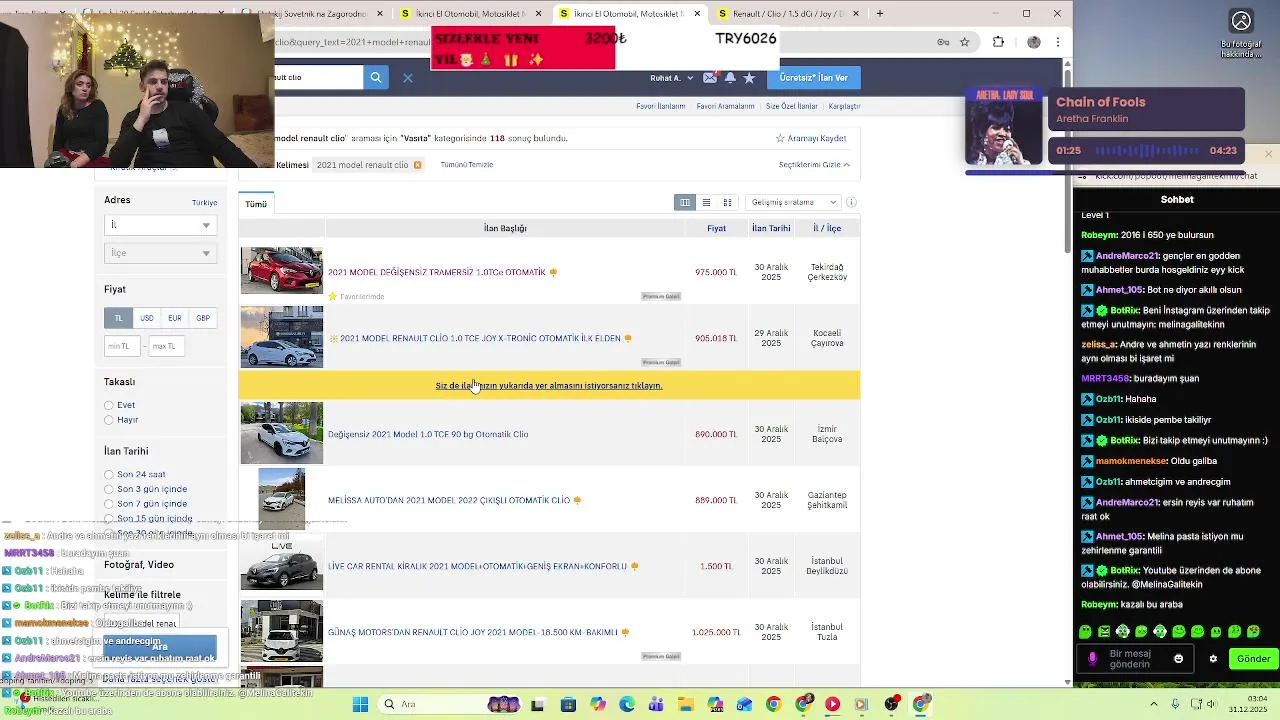Open a new browser tab
The height and width of the screenshot is (720, 1280).
pyautogui.click(x=880, y=14)
